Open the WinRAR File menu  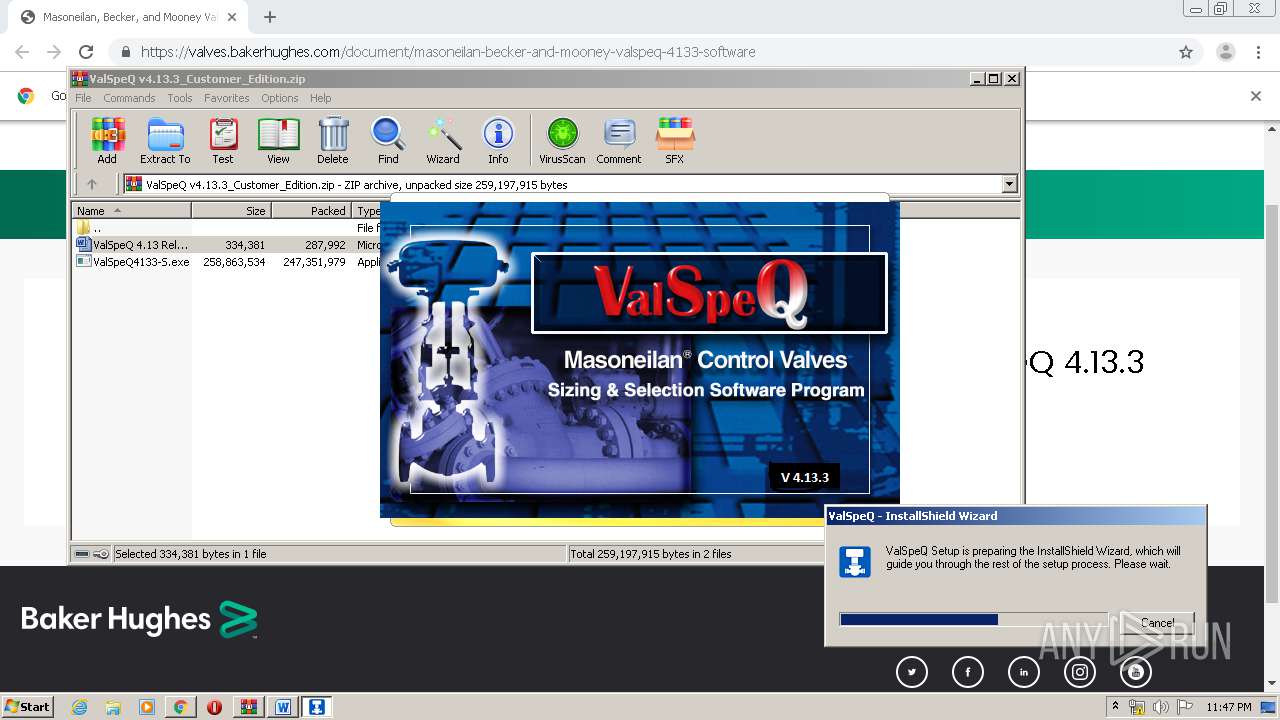[x=84, y=98]
